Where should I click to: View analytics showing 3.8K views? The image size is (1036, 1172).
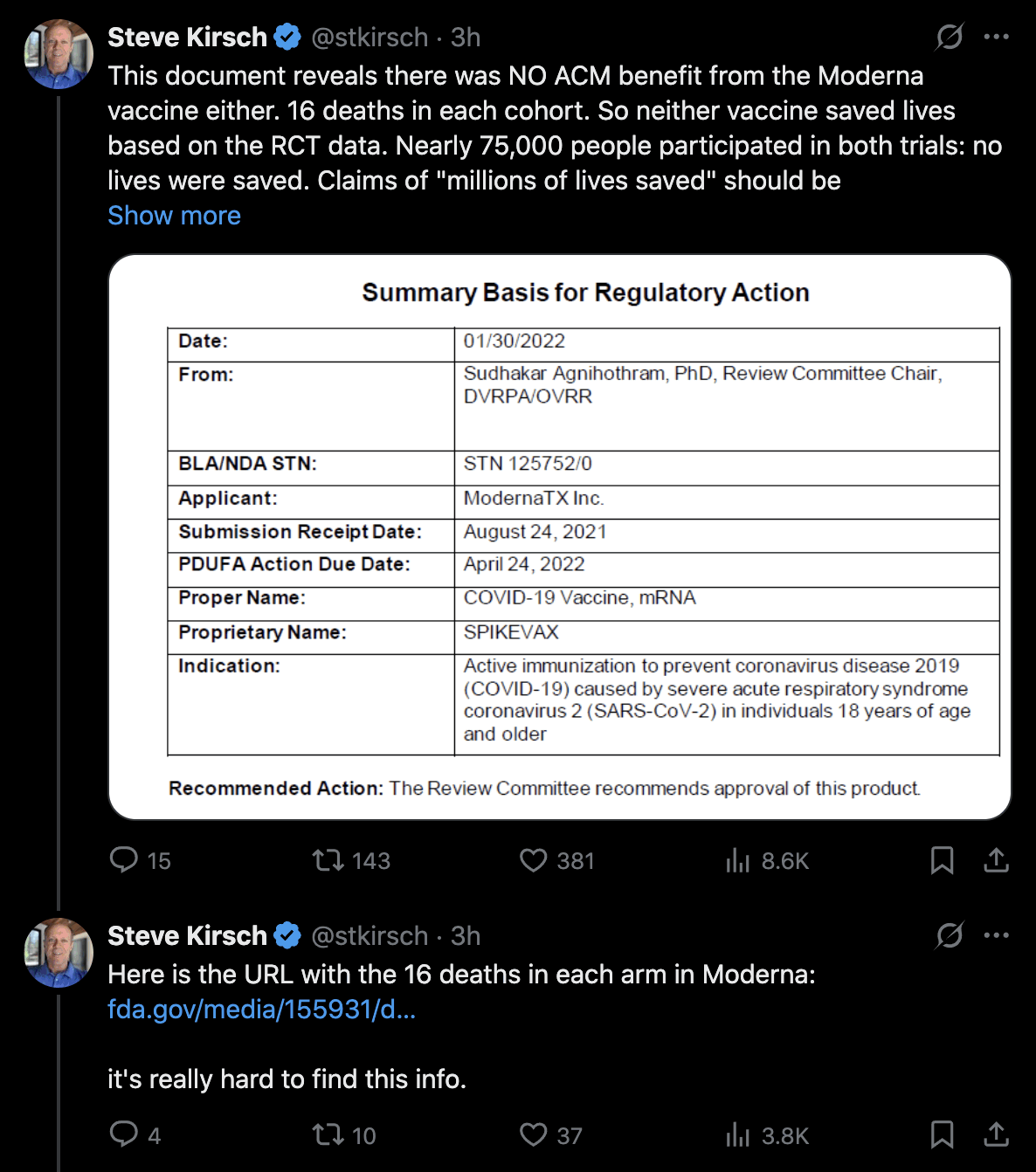click(x=738, y=1135)
